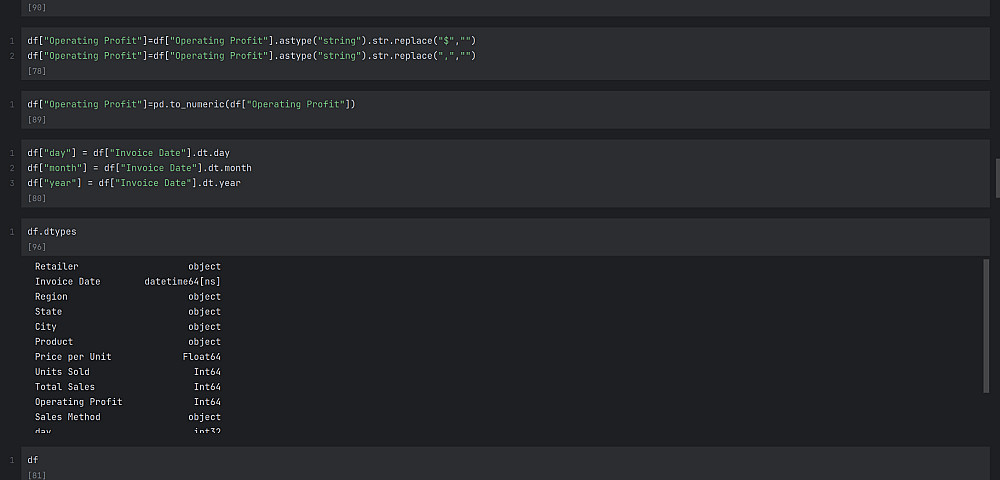Click 'Region' in the dtypes output
Image resolution: width=1000 pixels, height=480 pixels.
(51, 297)
